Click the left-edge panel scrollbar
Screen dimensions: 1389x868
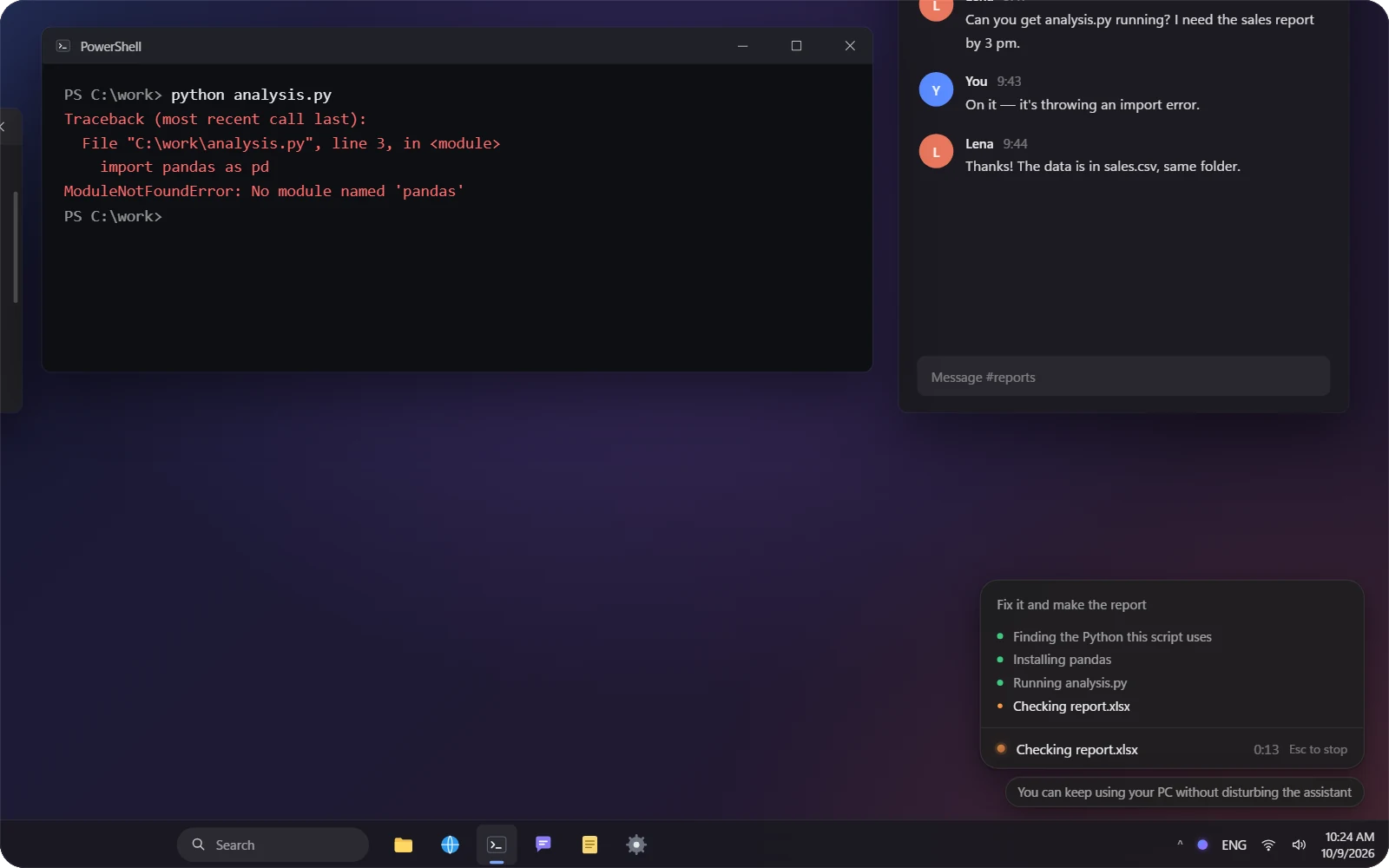click(16, 247)
